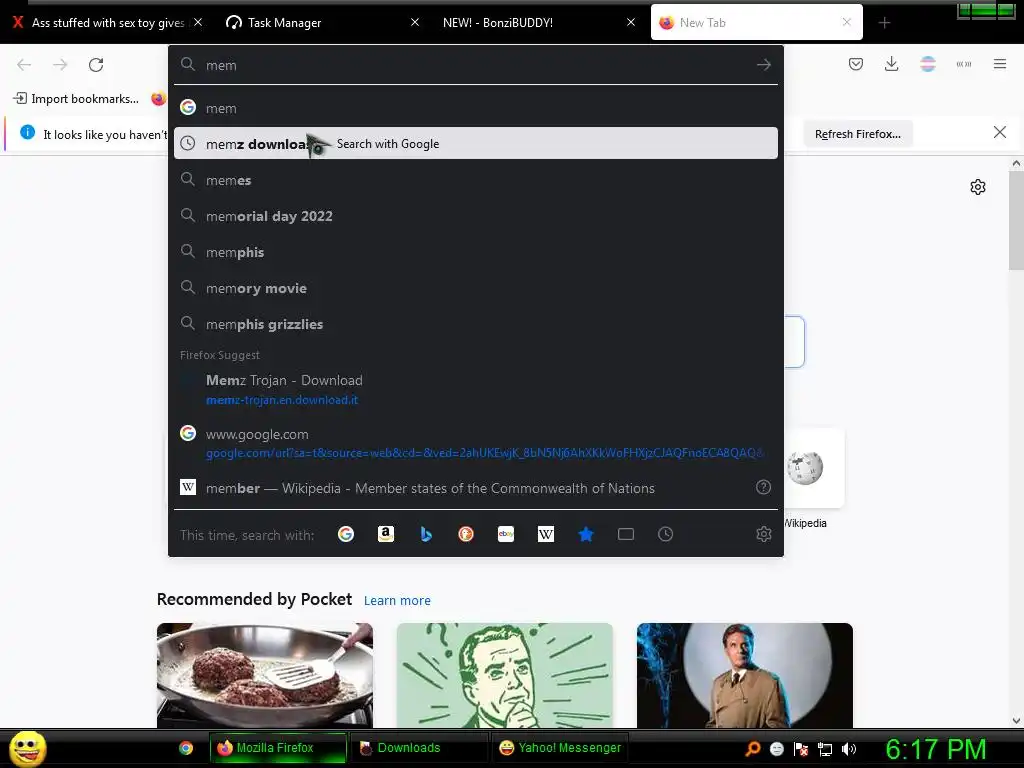Viewport: 1024px width, 768px height.
Task: Open burger patties Pocket story thumbnail
Action: [264, 675]
